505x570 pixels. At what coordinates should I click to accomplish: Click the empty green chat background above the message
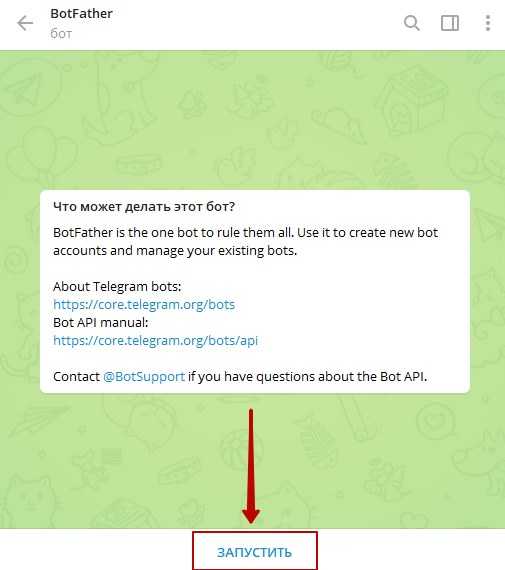pyautogui.click(x=252, y=120)
